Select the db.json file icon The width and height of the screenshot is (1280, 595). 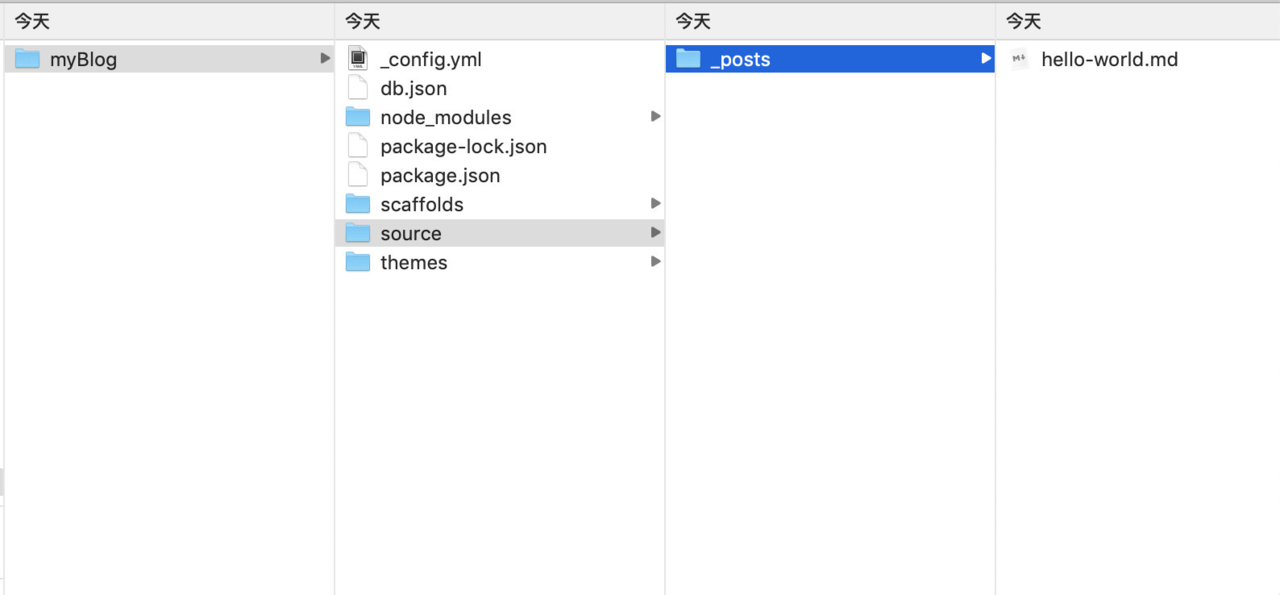[358, 88]
